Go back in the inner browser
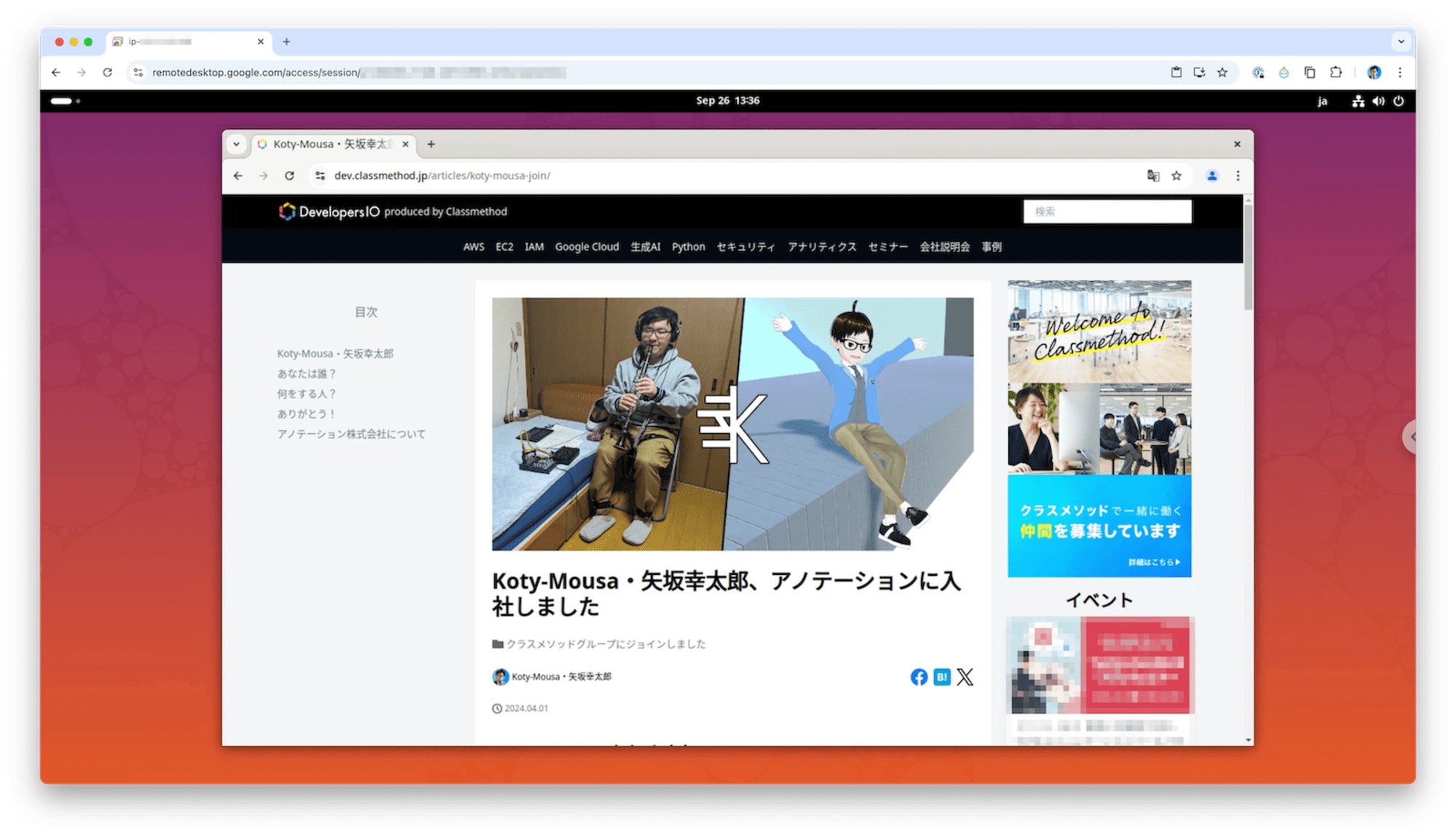Screen dimensions: 1456x837 click(238, 175)
